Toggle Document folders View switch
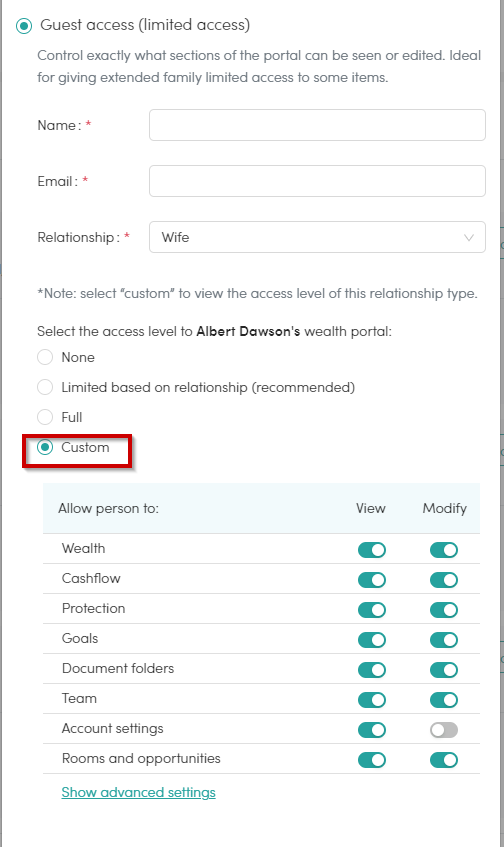Viewport: 504px width, 847px height. click(372, 670)
